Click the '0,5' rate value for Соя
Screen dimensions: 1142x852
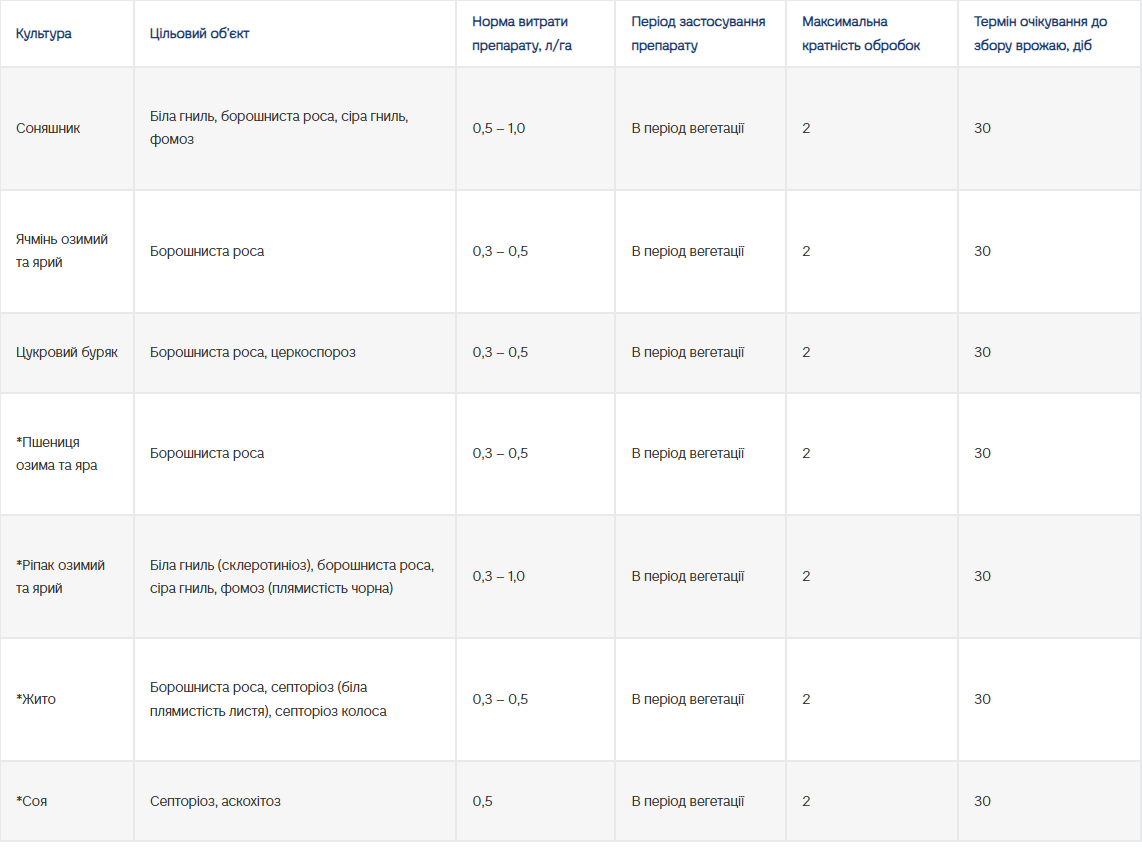(482, 802)
